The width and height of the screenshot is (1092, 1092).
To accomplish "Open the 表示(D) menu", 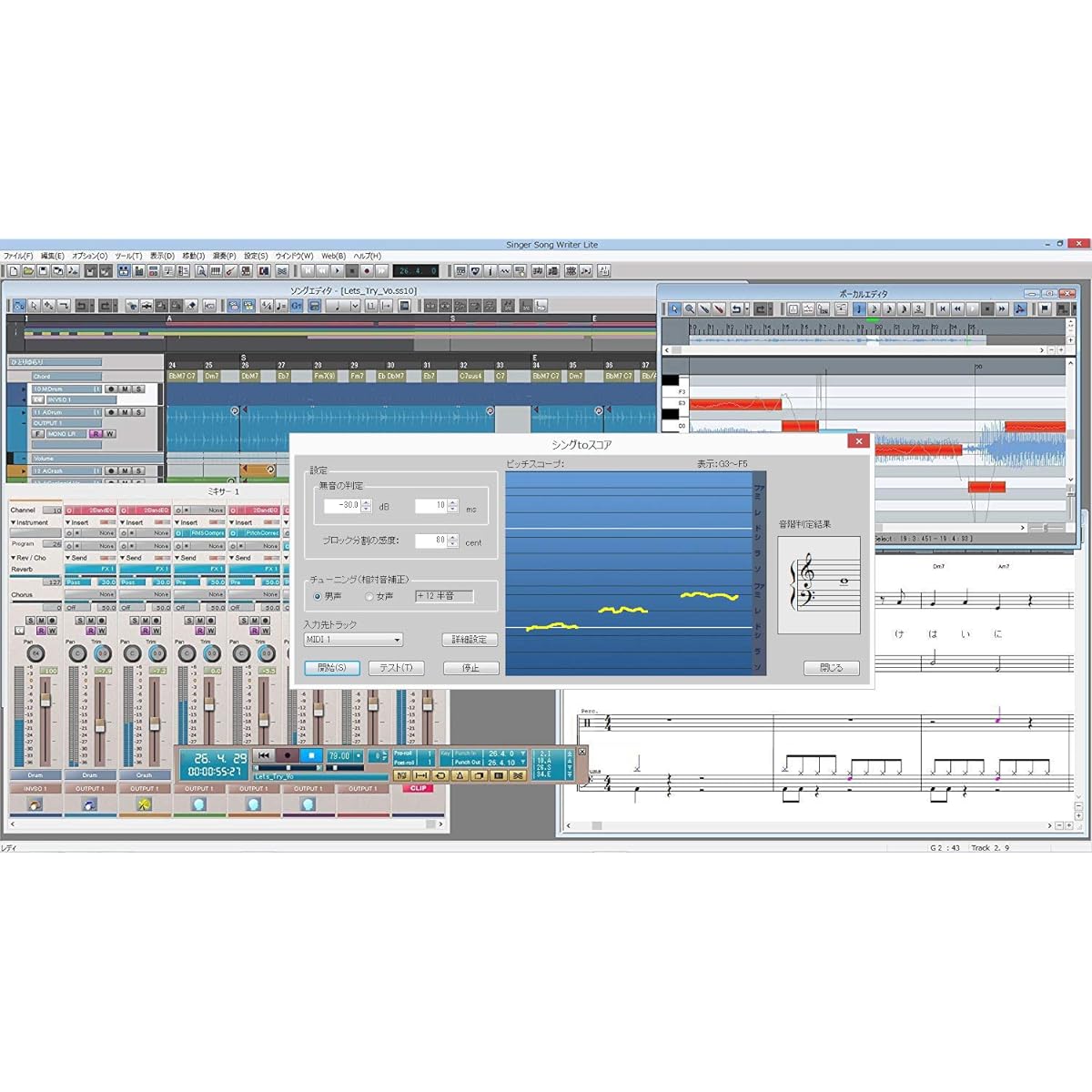I will click(x=162, y=256).
